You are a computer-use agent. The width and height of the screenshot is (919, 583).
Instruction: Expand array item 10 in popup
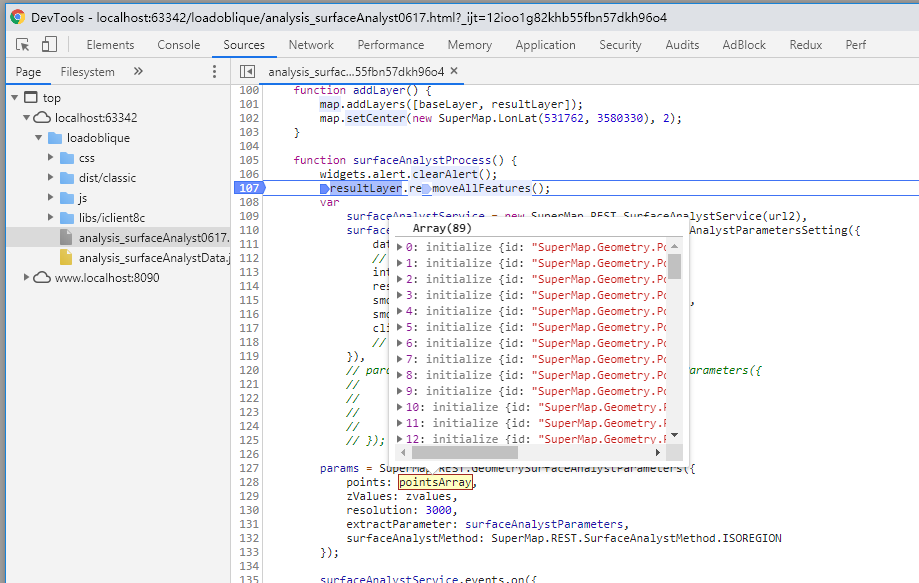click(x=400, y=406)
